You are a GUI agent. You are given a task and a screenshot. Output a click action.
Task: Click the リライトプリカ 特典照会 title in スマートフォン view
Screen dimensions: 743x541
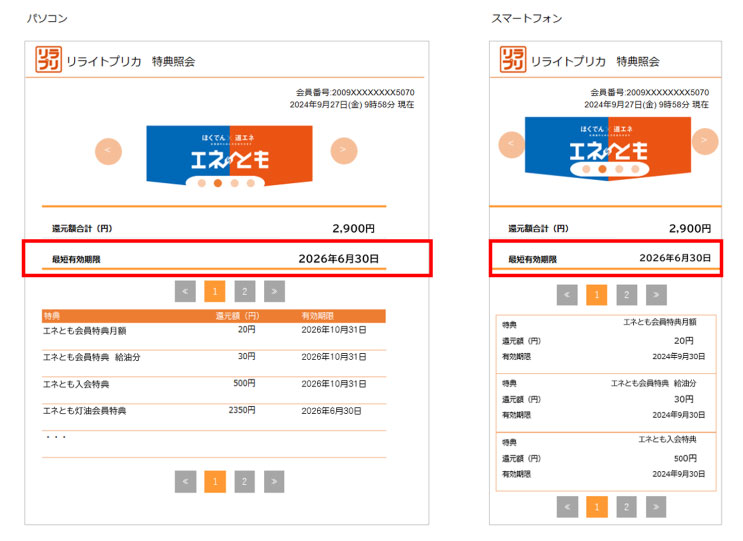[x=595, y=61]
